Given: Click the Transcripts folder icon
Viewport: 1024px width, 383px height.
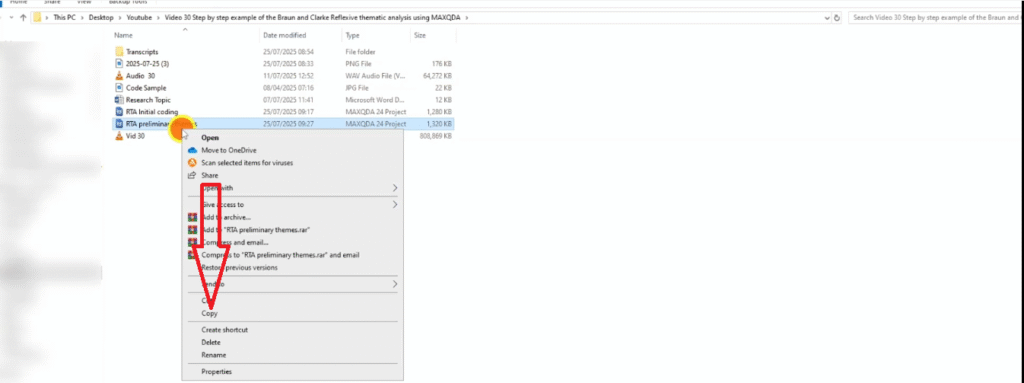Looking at the screenshot, I should click(119, 52).
